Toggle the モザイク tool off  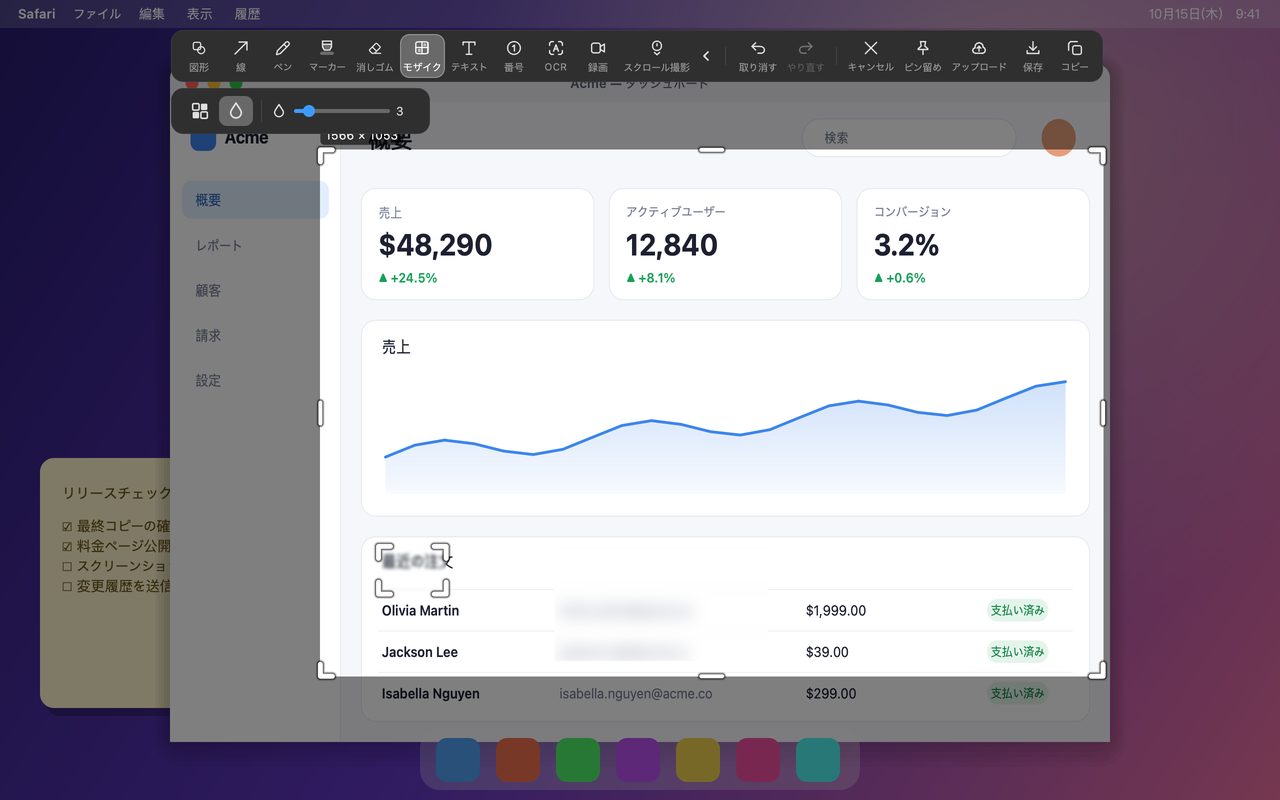pos(422,56)
